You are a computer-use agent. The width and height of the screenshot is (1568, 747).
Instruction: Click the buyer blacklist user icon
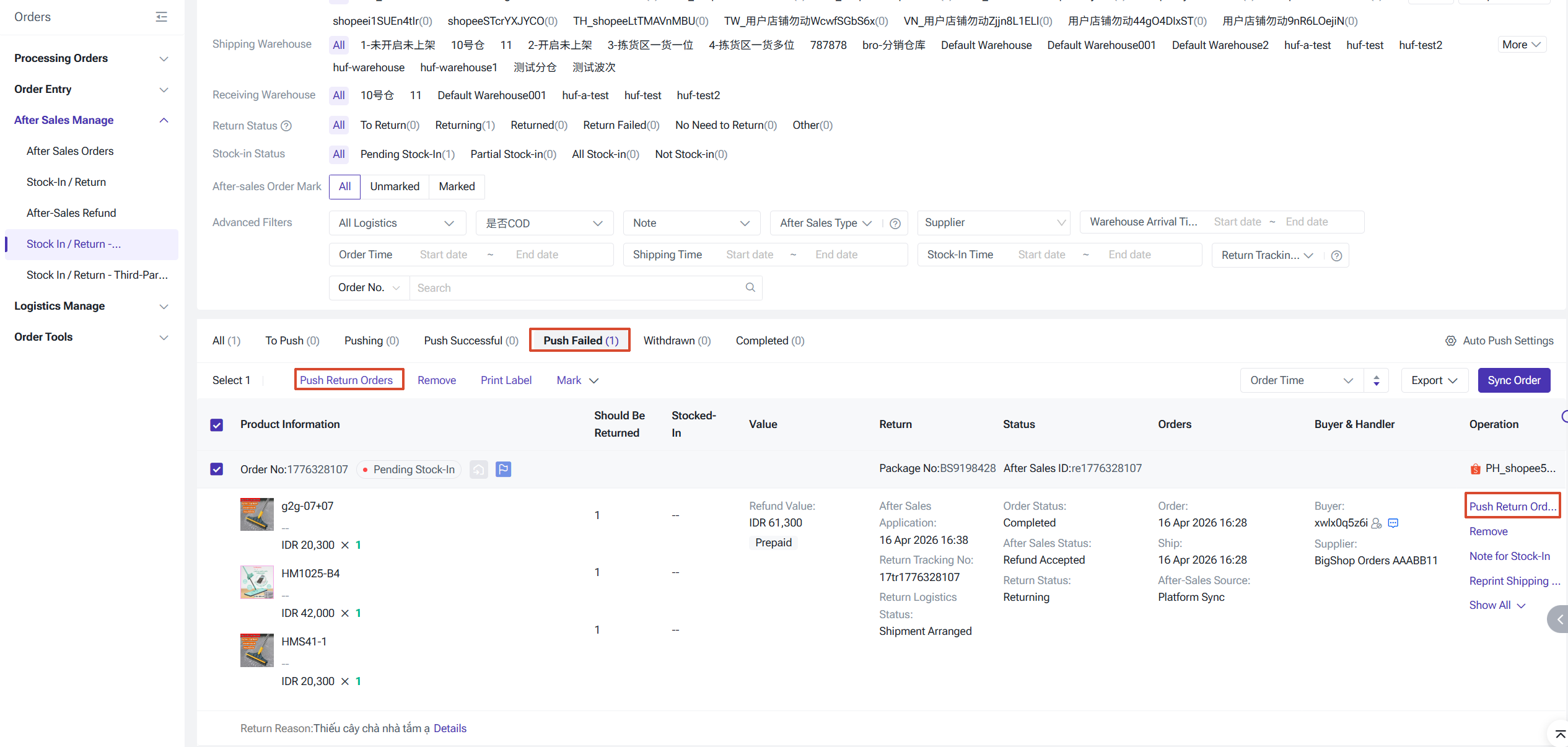[x=1377, y=523]
